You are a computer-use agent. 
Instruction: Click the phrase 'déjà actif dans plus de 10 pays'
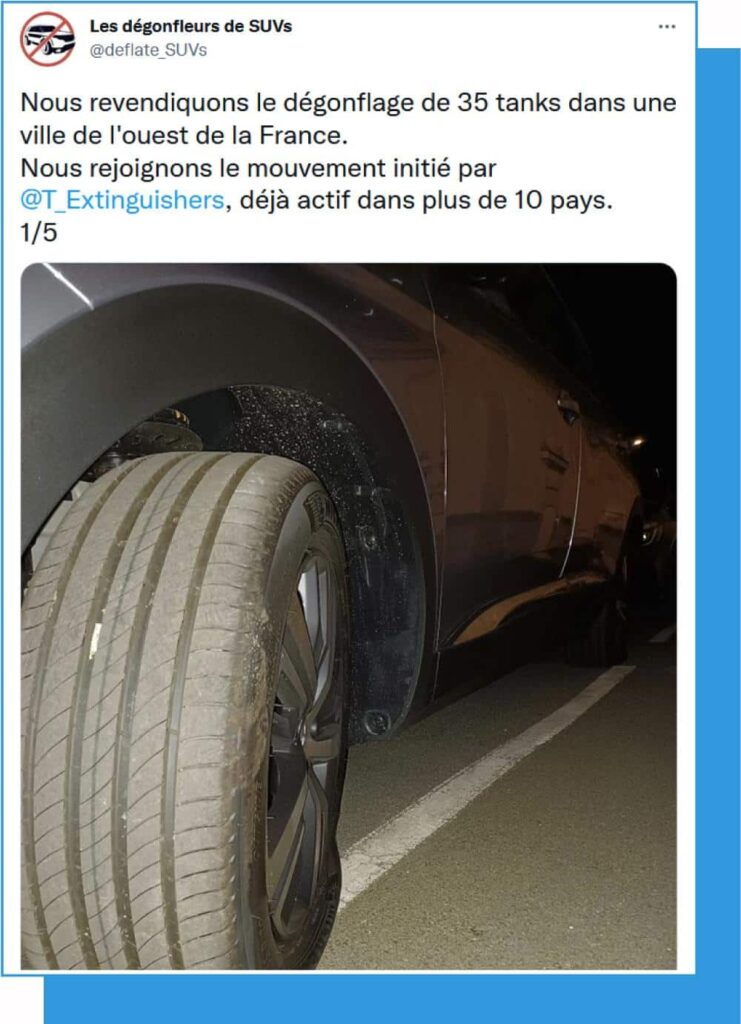click(x=426, y=200)
